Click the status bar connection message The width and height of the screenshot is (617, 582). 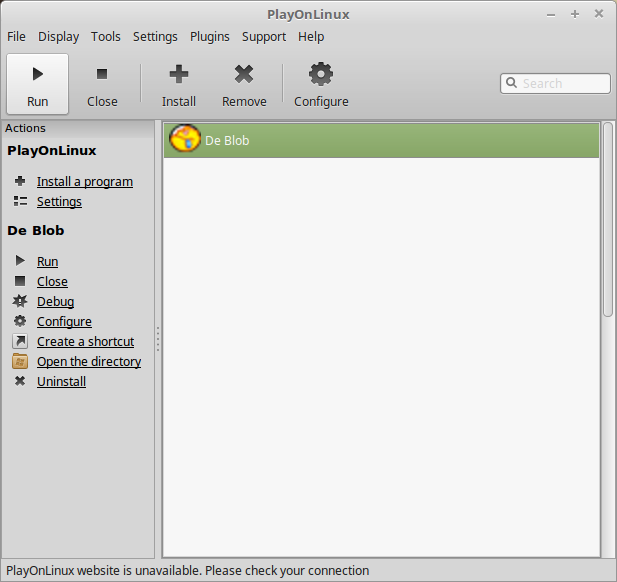[x=187, y=571]
